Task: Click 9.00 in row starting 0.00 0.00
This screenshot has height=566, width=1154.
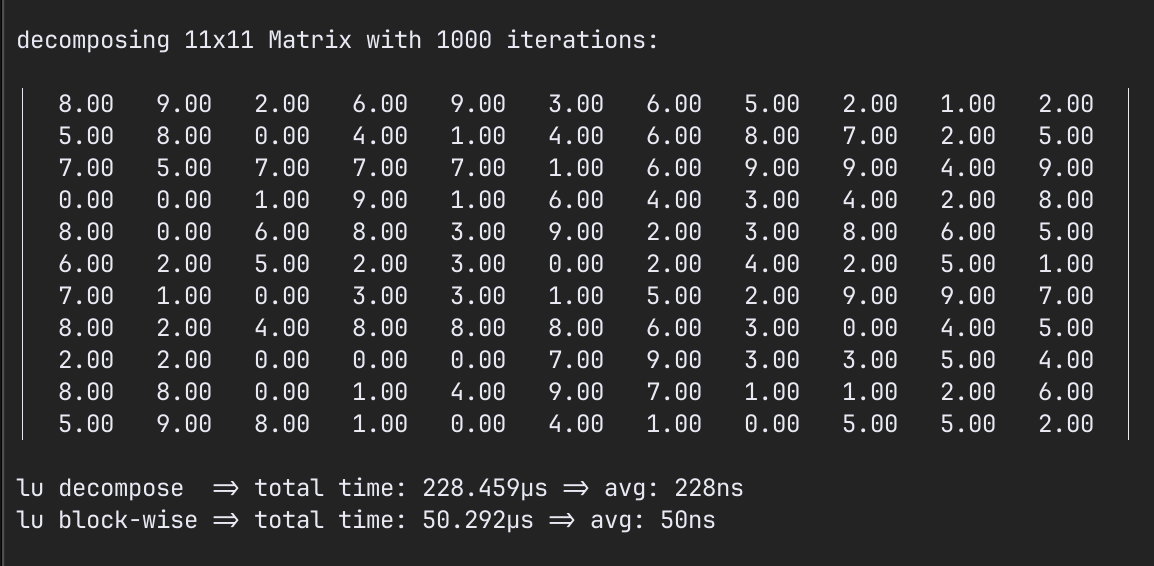Action: (380, 200)
